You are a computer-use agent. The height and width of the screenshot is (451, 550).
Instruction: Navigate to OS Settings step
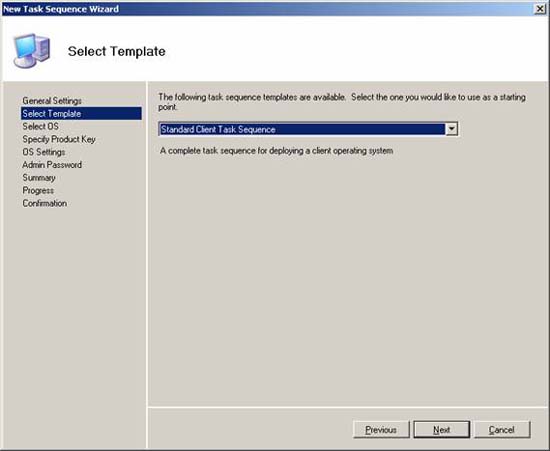[44, 152]
